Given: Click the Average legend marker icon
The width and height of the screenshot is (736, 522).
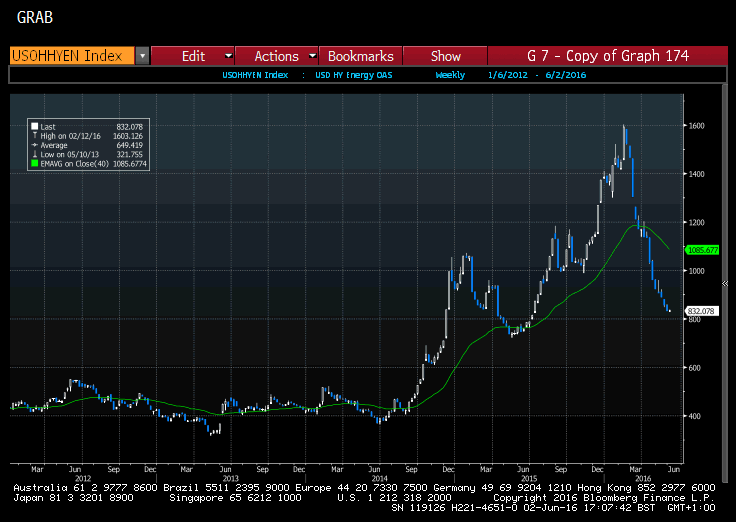Looking at the screenshot, I should 33,143.
